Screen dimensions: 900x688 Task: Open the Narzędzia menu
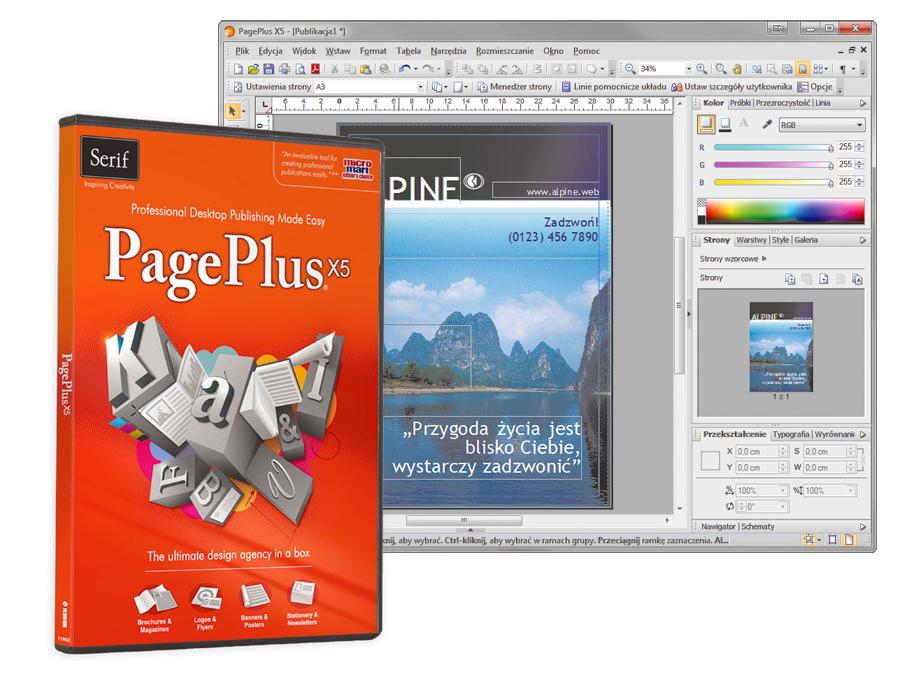coord(448,51)
